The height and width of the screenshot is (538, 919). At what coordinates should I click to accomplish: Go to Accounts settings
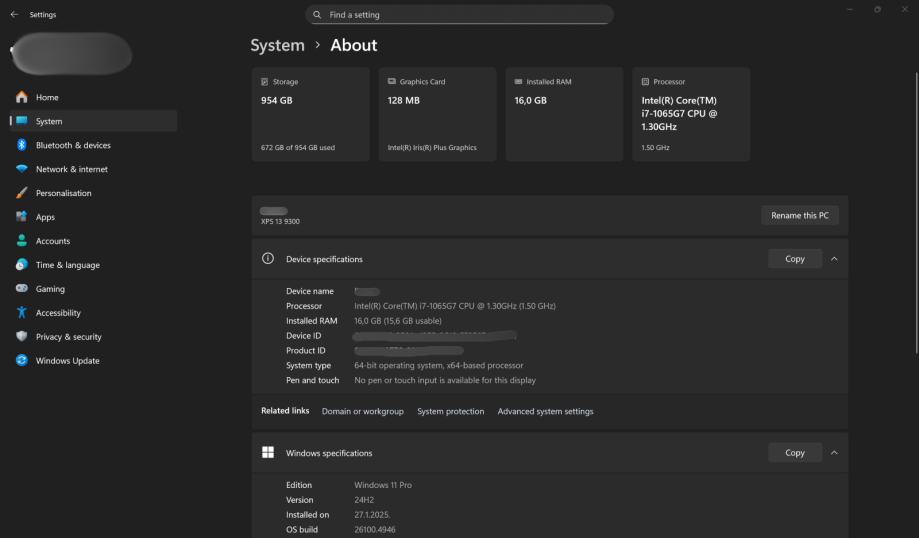(x=52, y=241)
